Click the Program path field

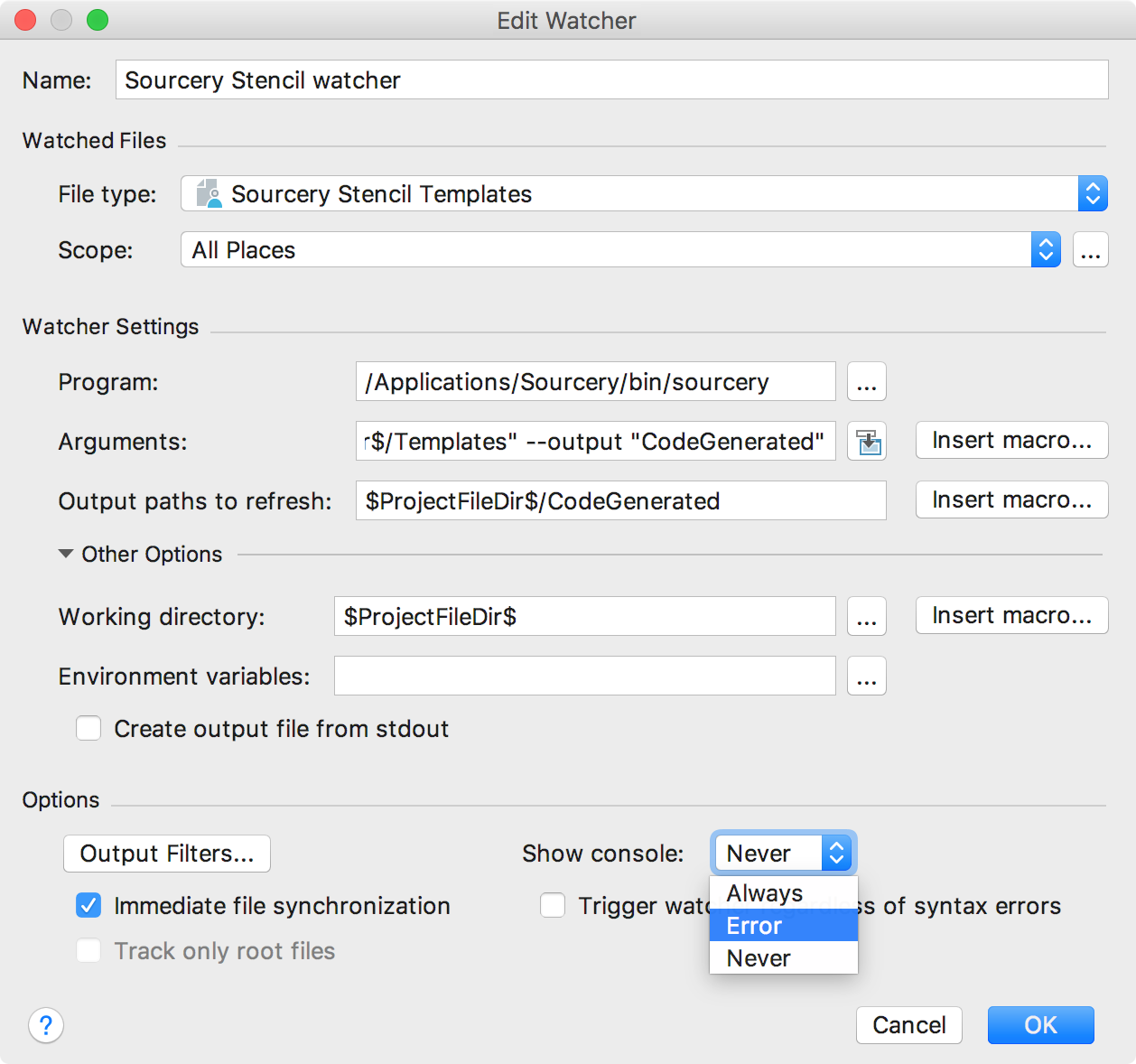(x=595, y=381)
